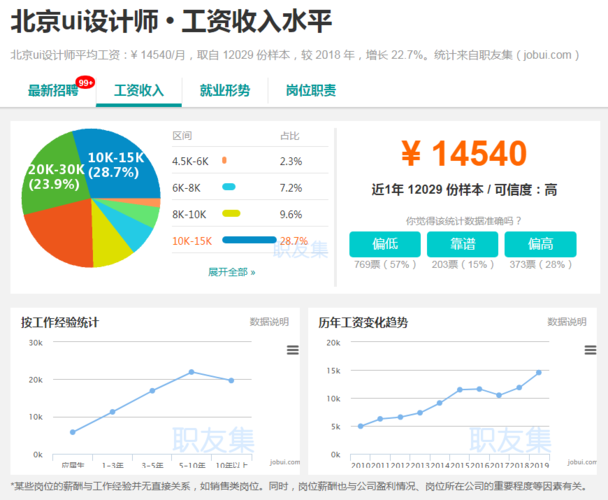Open the 最新招聘 tab
The height and width of the screenshot is (500, 608).
click(53, 90)
